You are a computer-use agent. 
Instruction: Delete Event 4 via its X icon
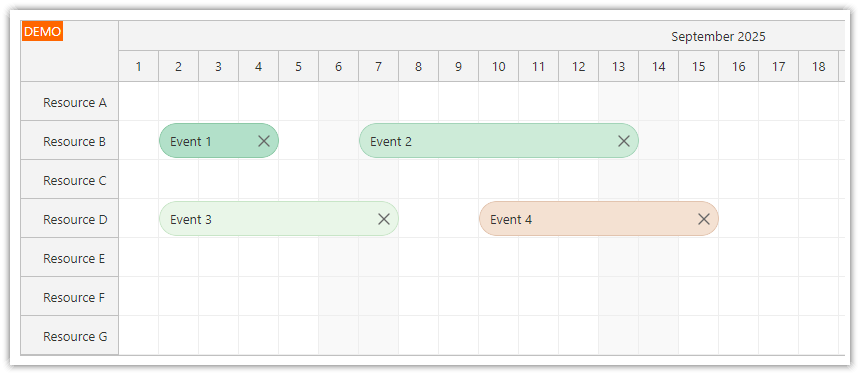(704, 219)
